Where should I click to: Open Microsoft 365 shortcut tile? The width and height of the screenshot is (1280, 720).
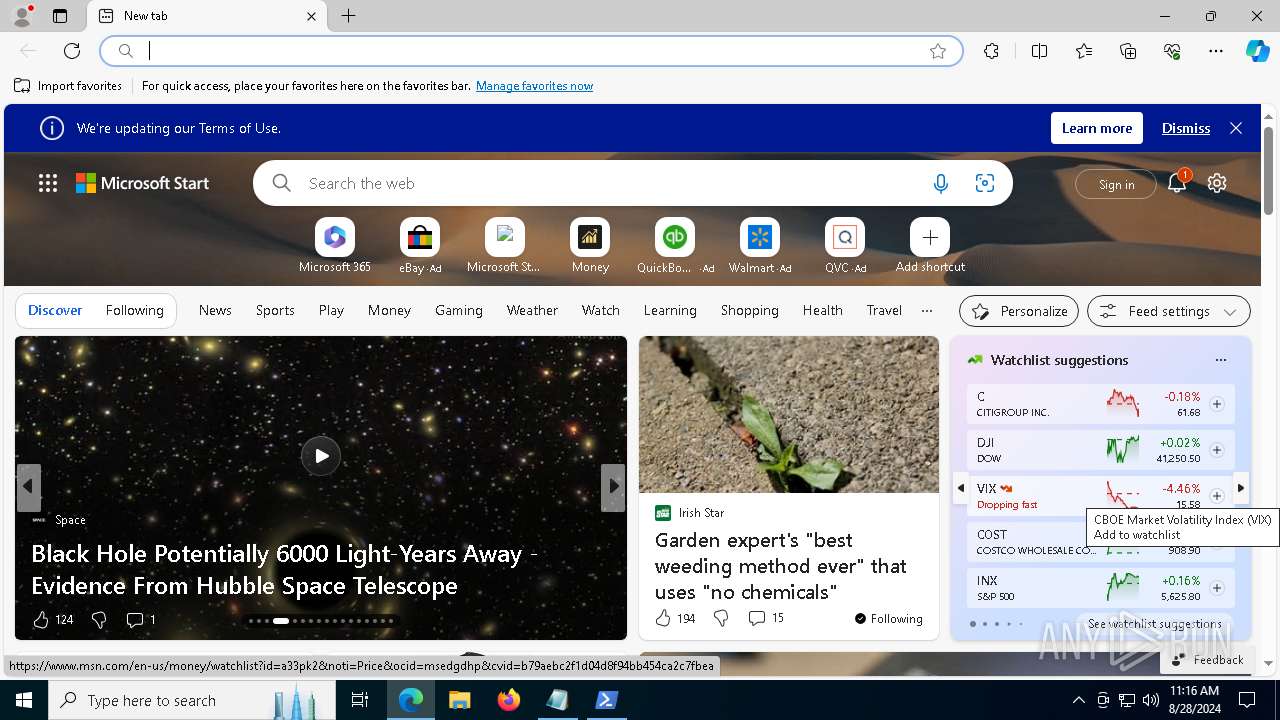335,246
